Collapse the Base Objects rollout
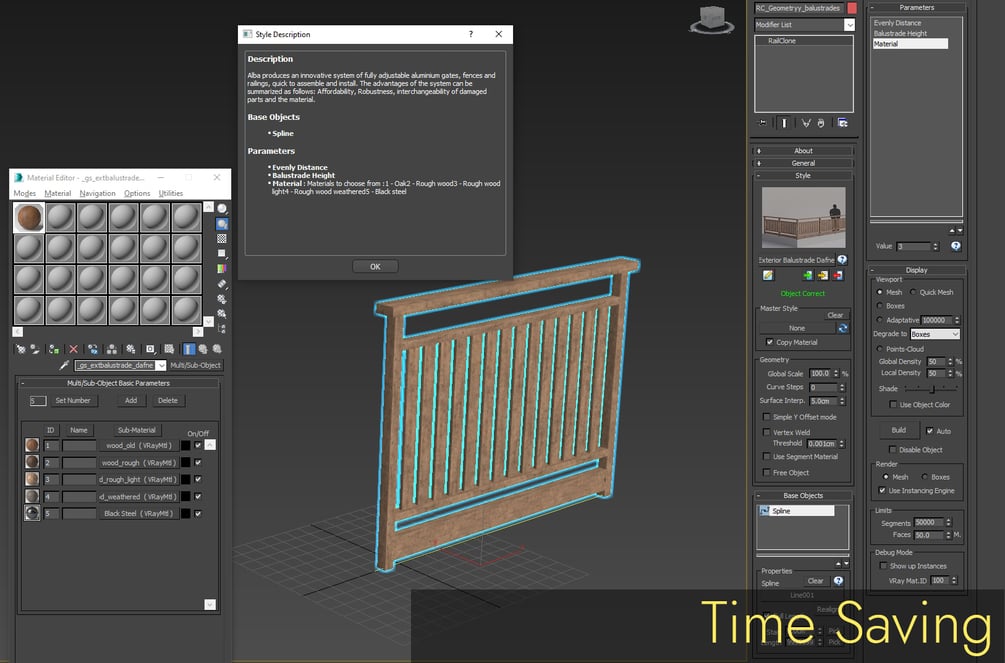1005x663 pixels. [803, 496]
